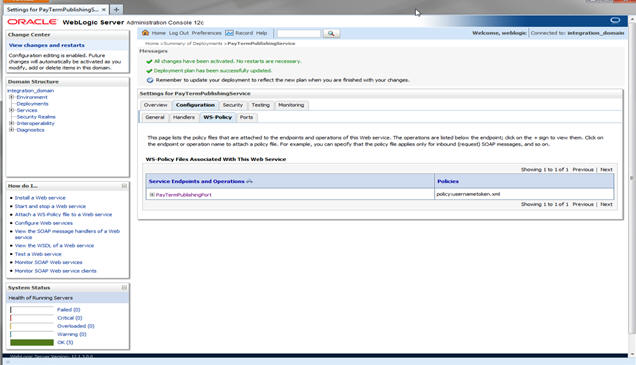Select the WS-Policy sub-tab
Screen dimensions: 636x365
click(217, 117)
